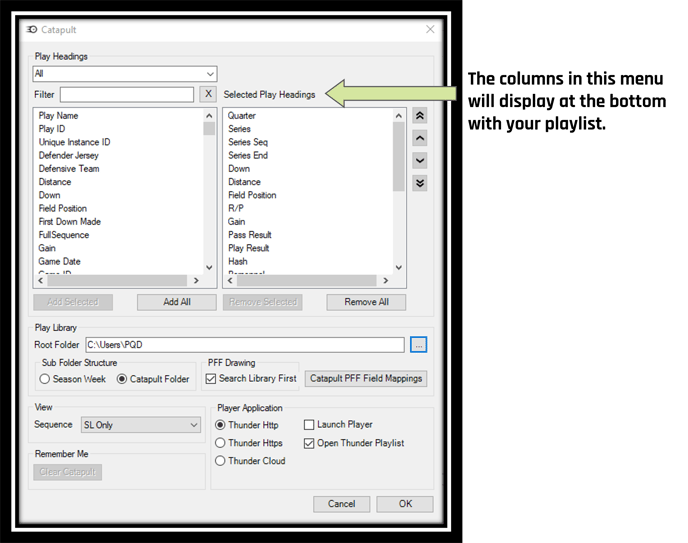688x543 pixels.
Task: Open the Sequence SL Only dropdown
Action: 141,425
